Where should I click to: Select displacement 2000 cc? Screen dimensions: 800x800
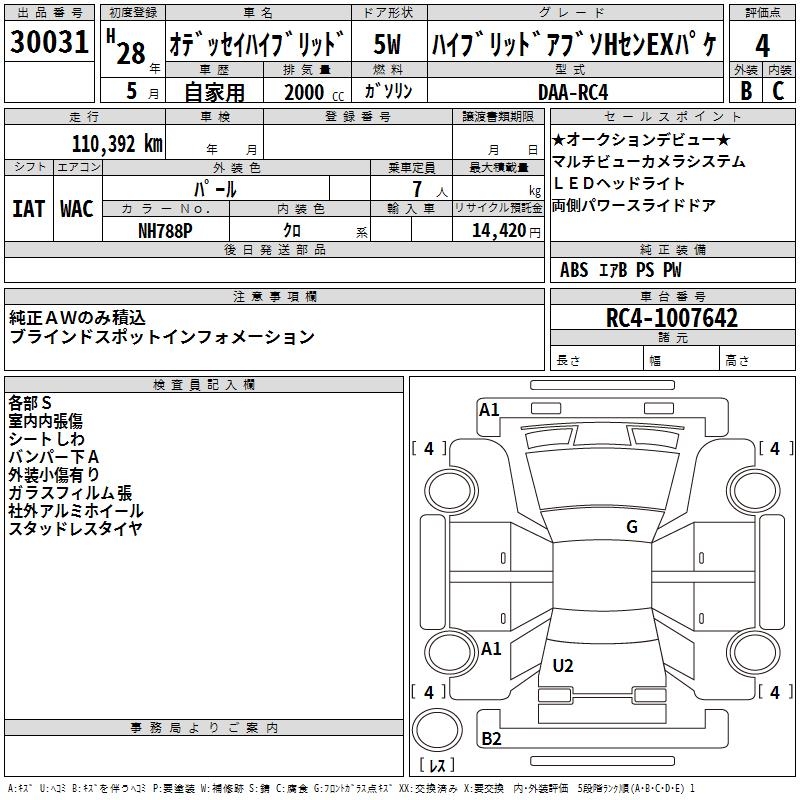314,92
